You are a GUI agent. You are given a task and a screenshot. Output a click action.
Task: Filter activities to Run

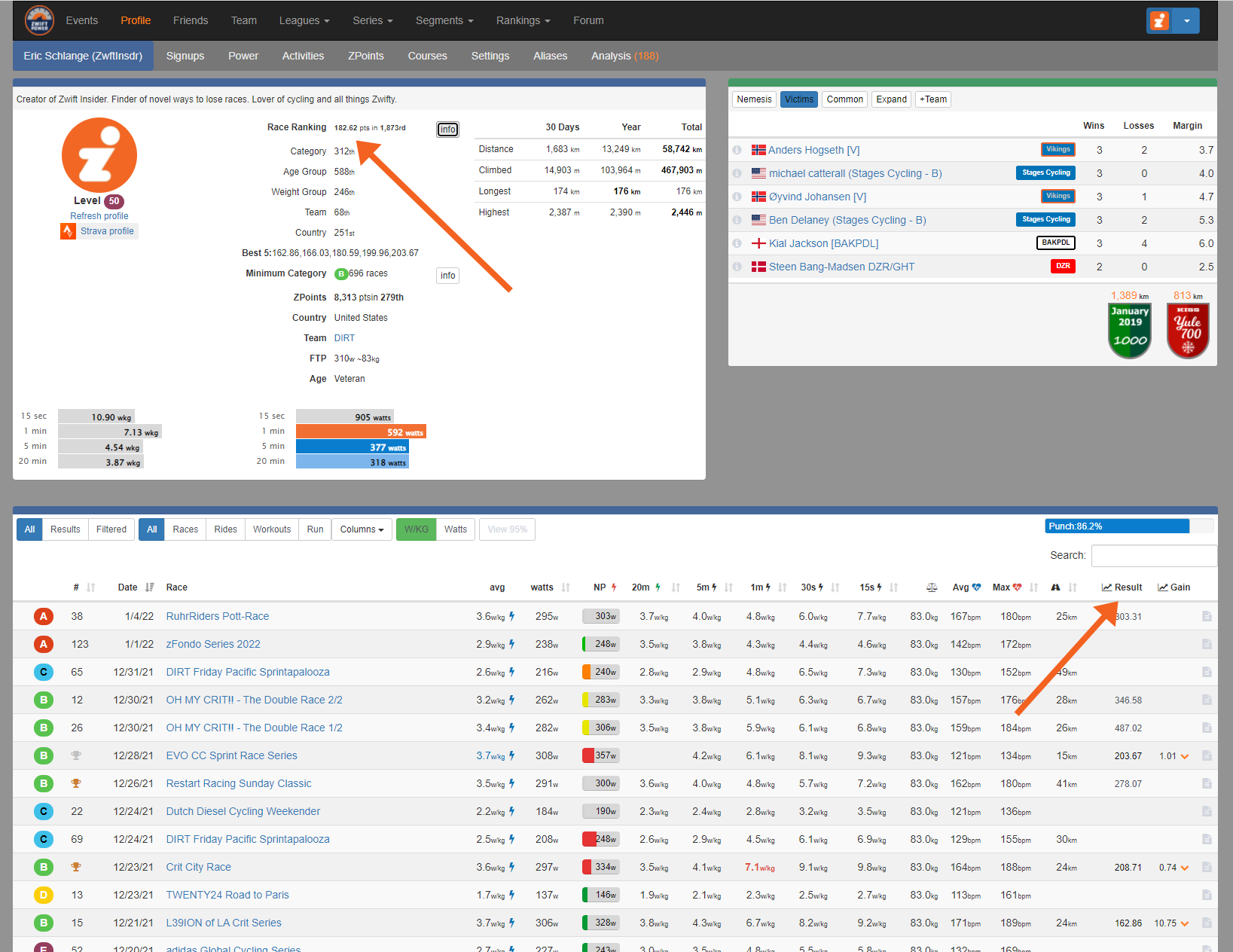click(x=315, y=529)
